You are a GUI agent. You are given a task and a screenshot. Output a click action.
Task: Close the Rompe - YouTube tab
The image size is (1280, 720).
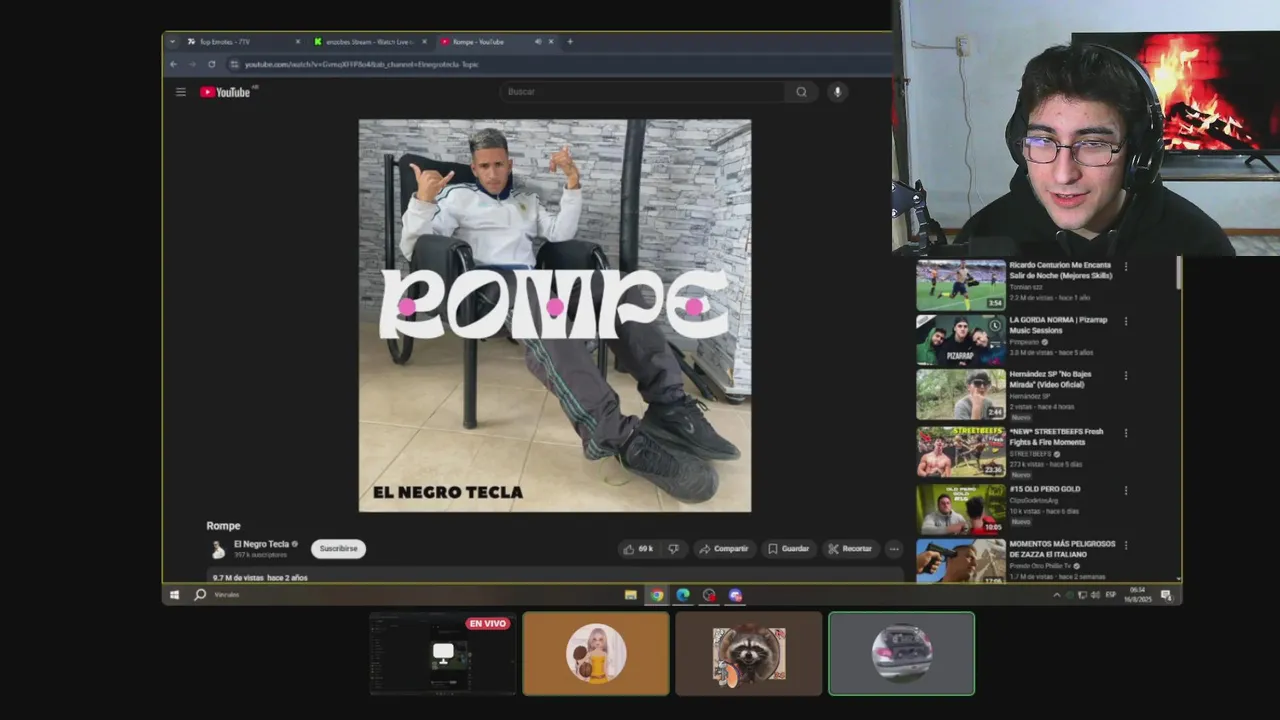pyautogui.click(x=550, y=42)
